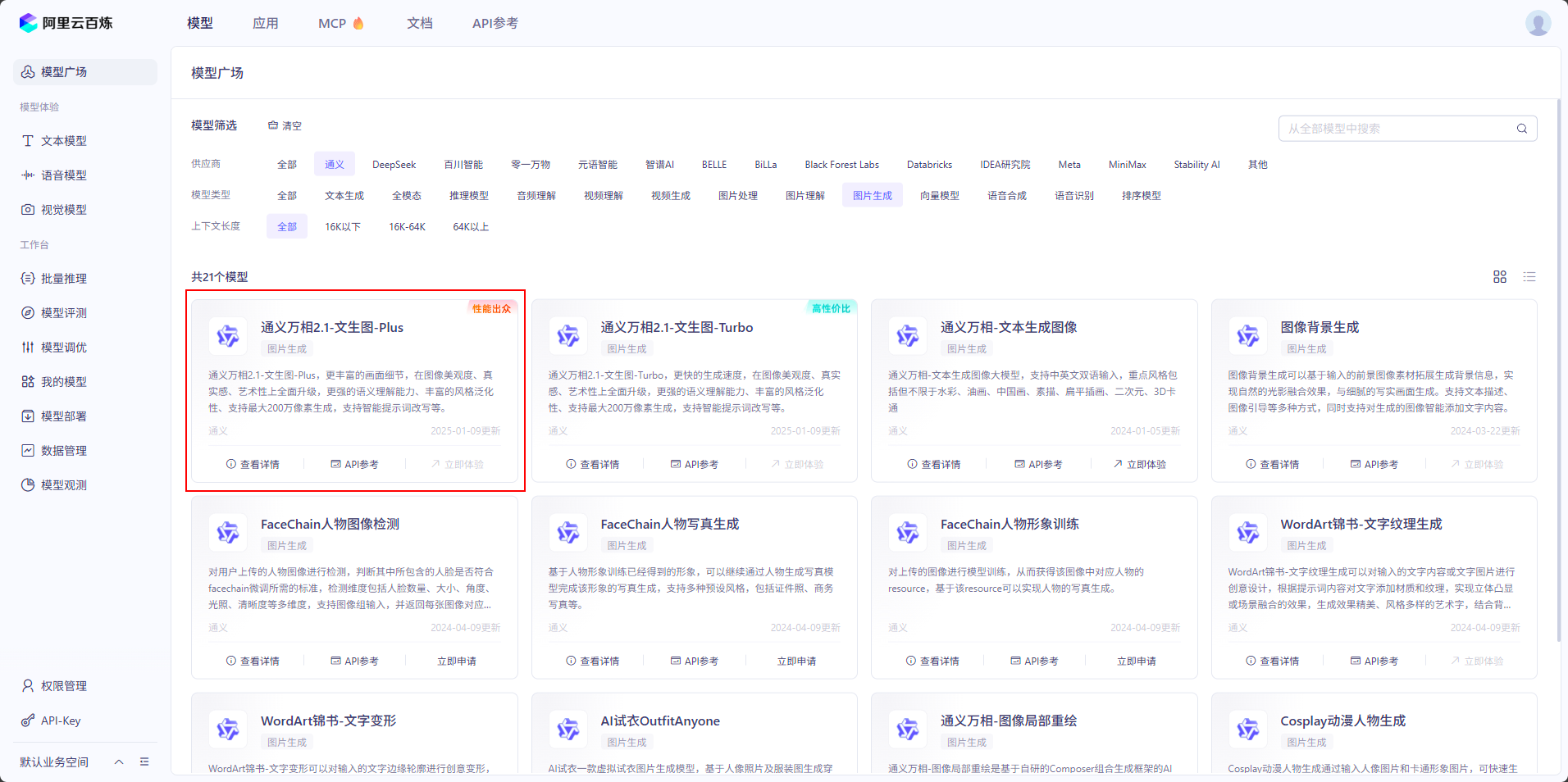Select the 应用 top navigation tab
This screenshot has height=782, width=1568.
(266, 23)
